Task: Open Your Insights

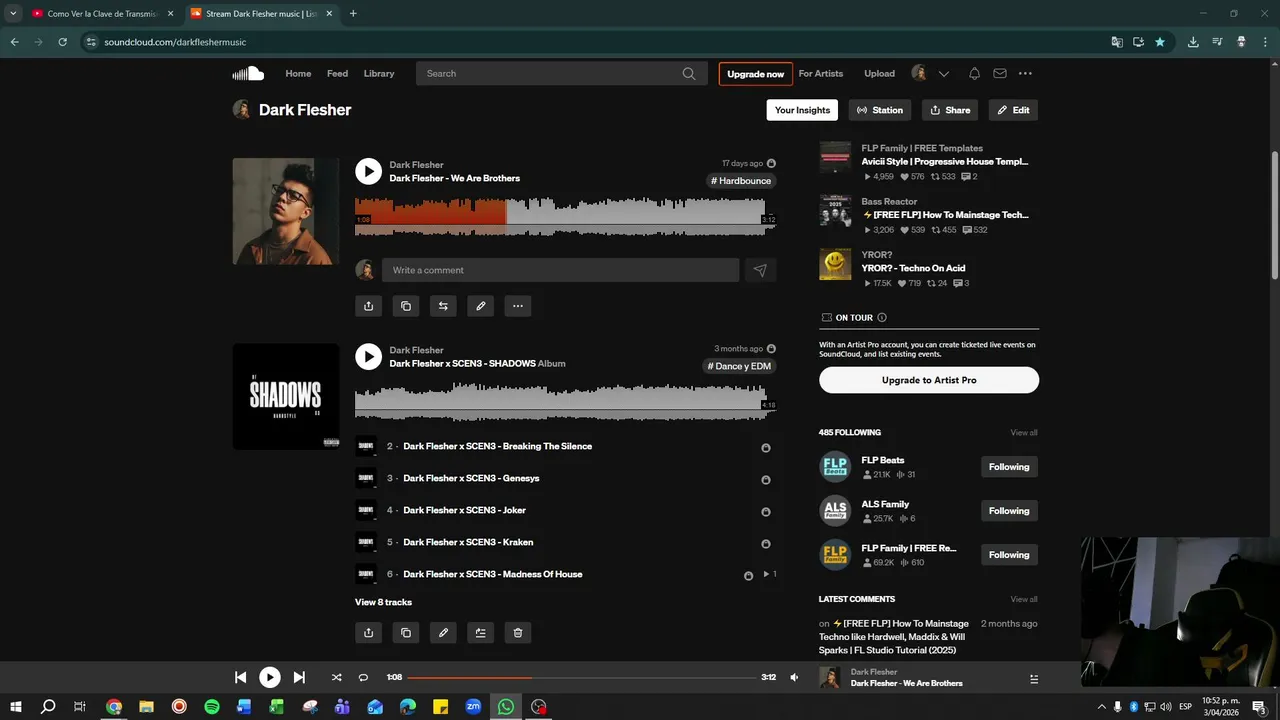Action: click(802, 110)
